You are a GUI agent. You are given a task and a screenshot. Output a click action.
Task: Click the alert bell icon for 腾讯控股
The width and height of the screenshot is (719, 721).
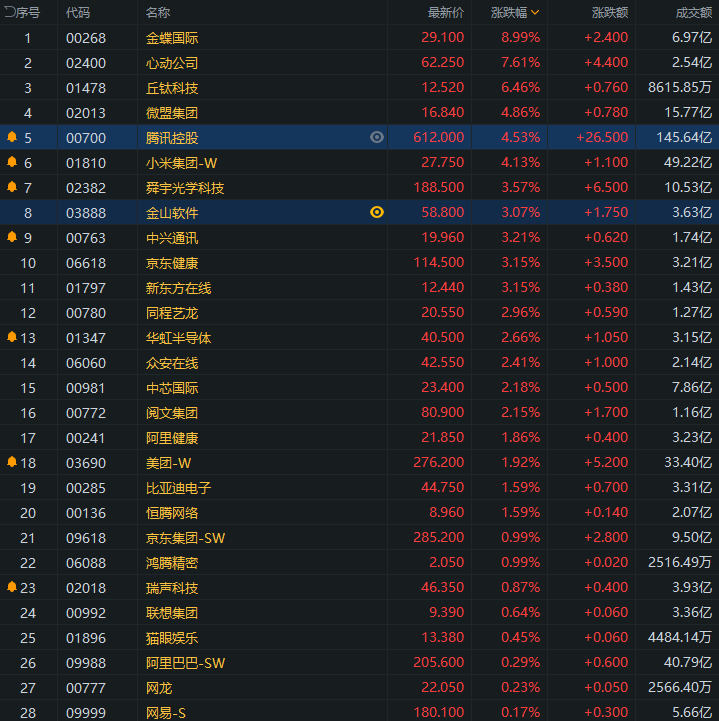pos(12,137)
